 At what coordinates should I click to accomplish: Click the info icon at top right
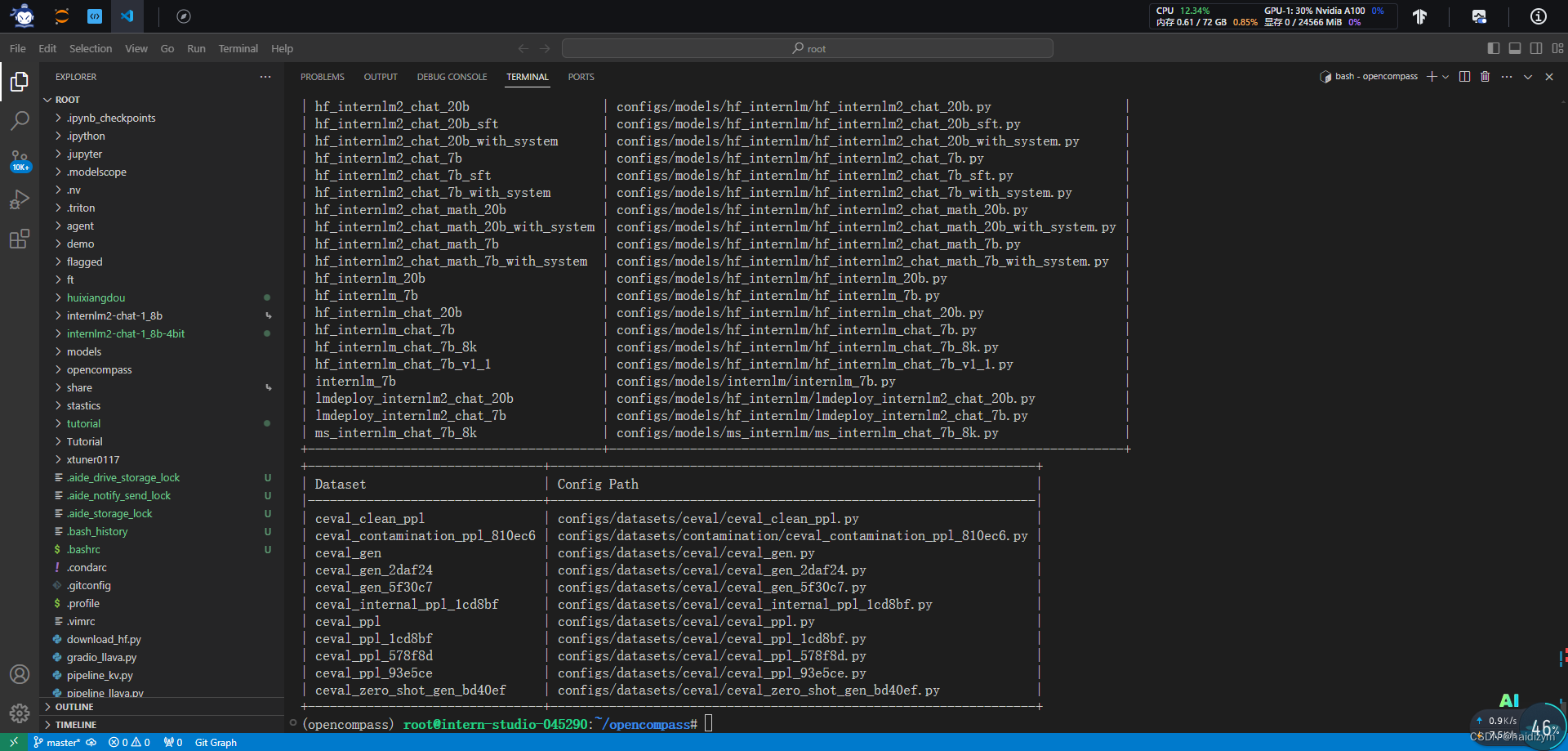1539,16
